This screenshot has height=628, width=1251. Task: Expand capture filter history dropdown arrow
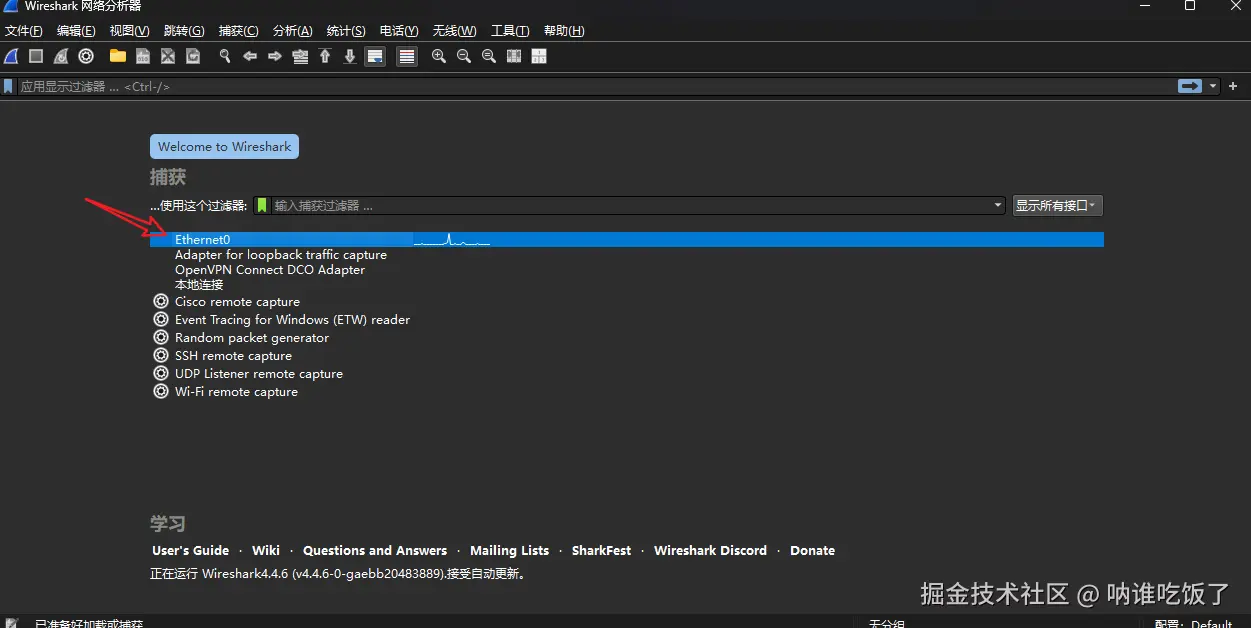pyautogui.click(x=998, y=205)
